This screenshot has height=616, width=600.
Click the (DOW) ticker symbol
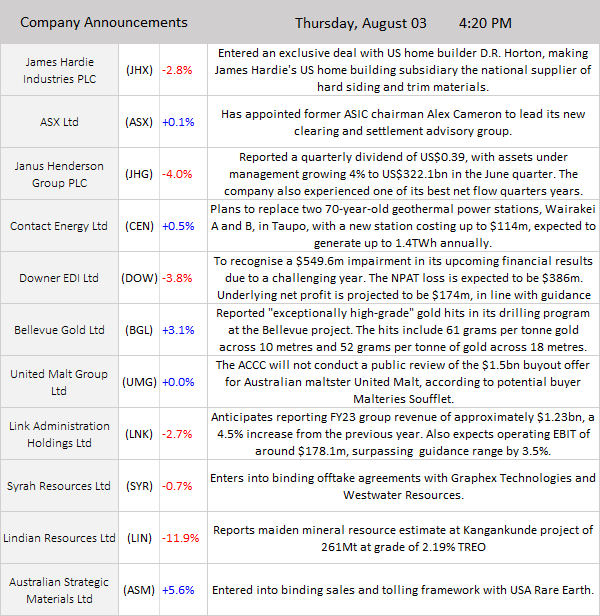[139, 278]
